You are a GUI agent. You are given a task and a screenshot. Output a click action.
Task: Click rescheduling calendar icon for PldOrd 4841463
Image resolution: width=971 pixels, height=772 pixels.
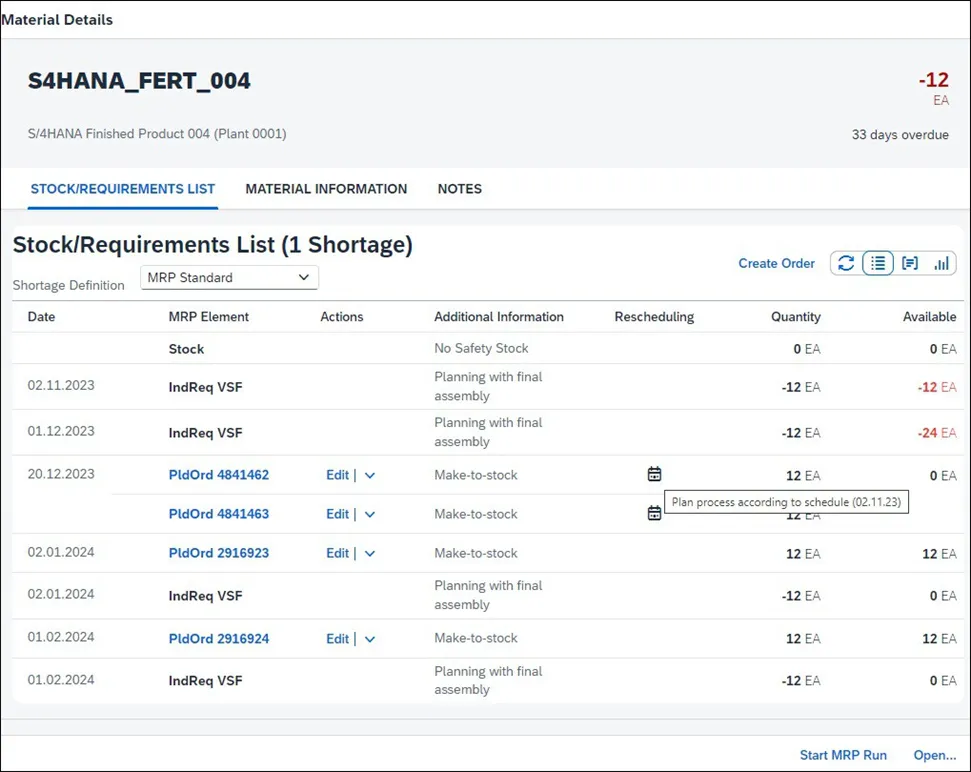[654, 513]
